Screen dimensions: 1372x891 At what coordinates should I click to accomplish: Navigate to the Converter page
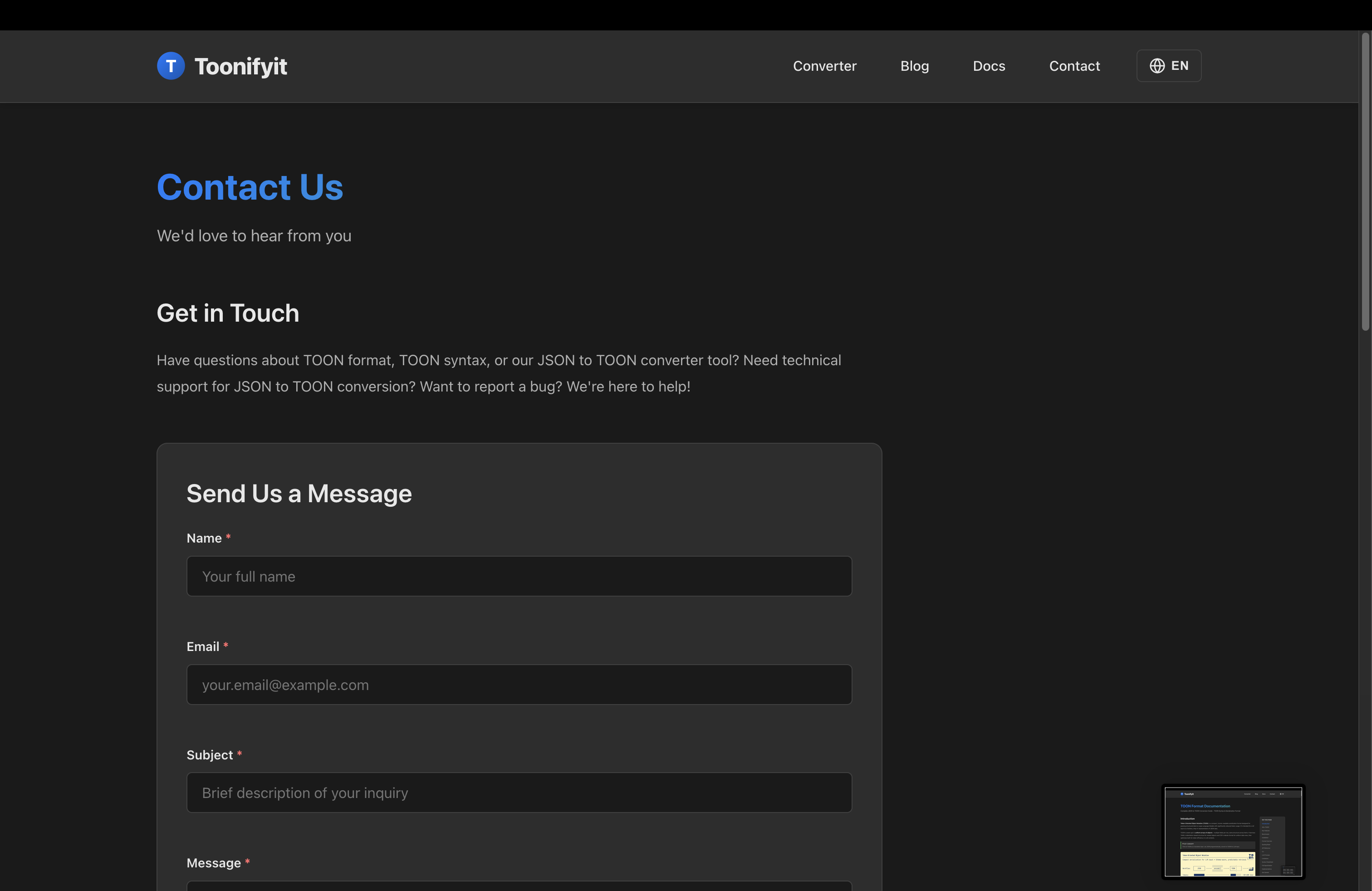tap(824, 66)
